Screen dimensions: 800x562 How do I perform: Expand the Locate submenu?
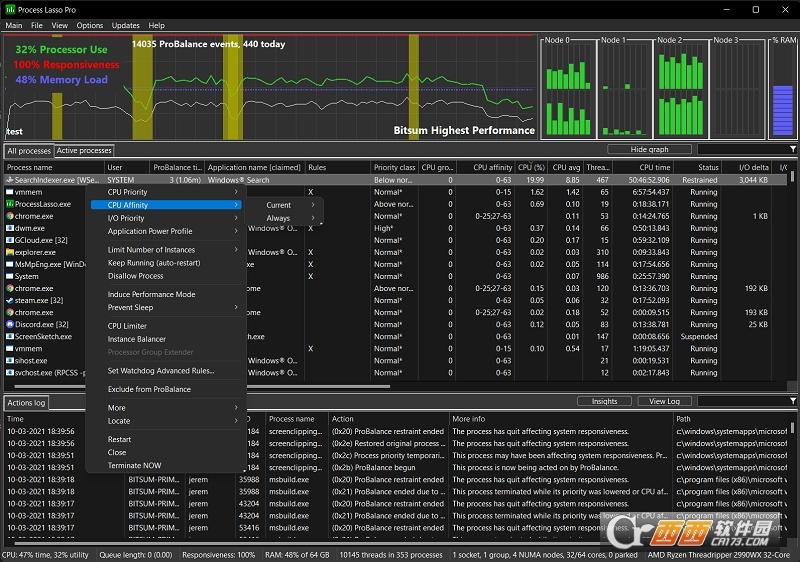coord(166,421)
